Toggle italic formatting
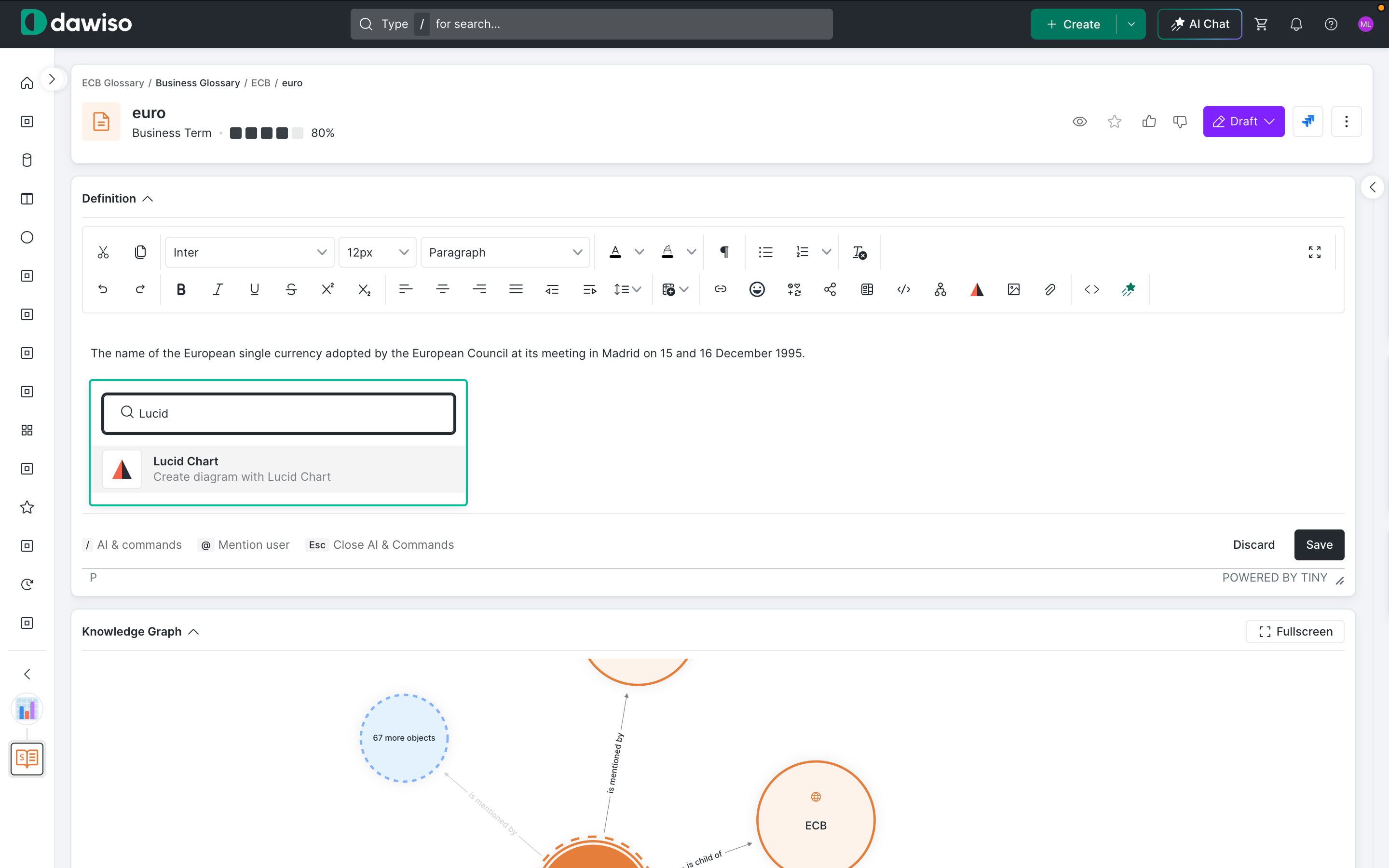The height and width of the screenshot is (868, 1389). pos(218,289)
